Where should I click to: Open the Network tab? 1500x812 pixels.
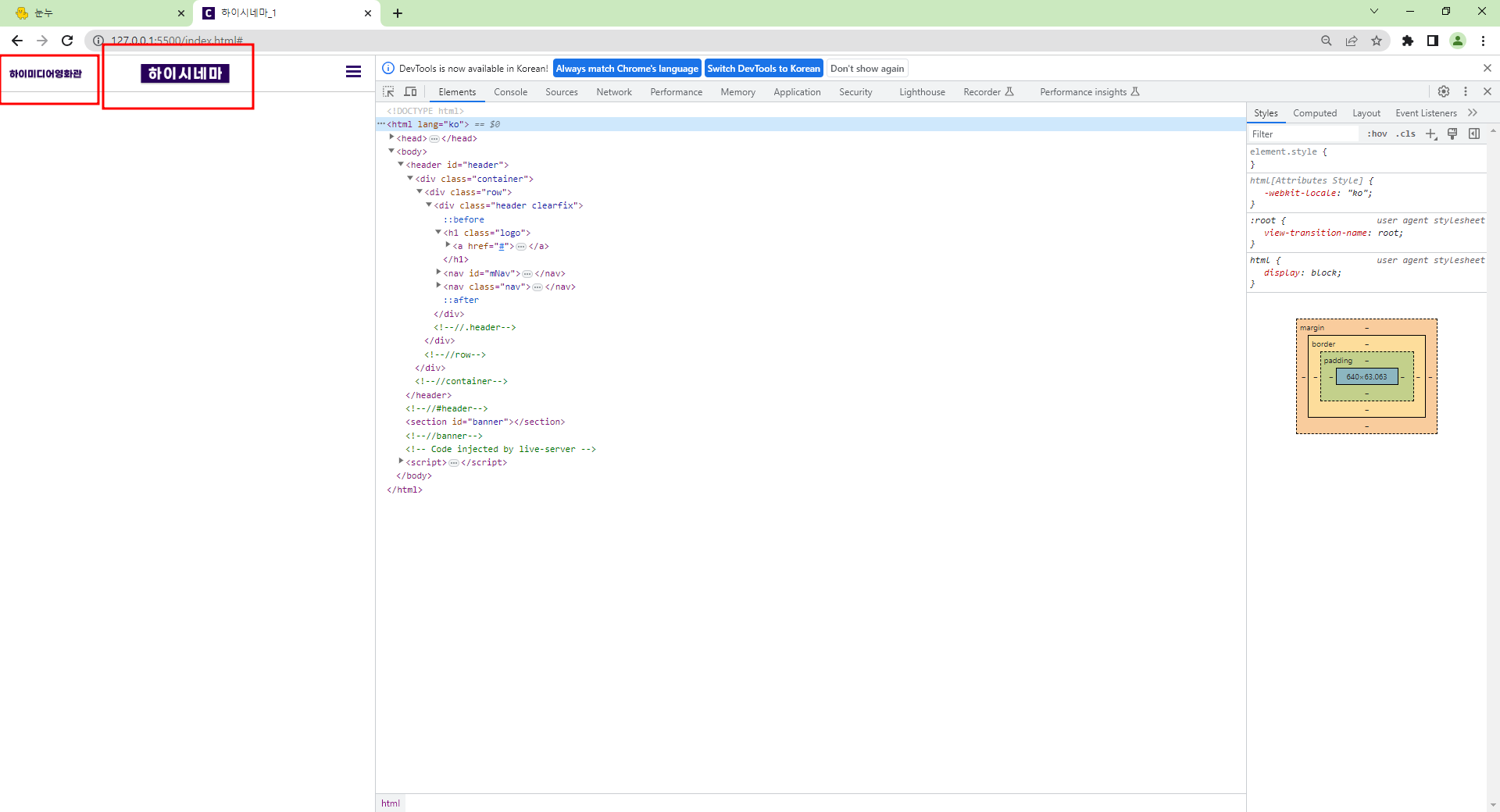[x=614, y=92]
